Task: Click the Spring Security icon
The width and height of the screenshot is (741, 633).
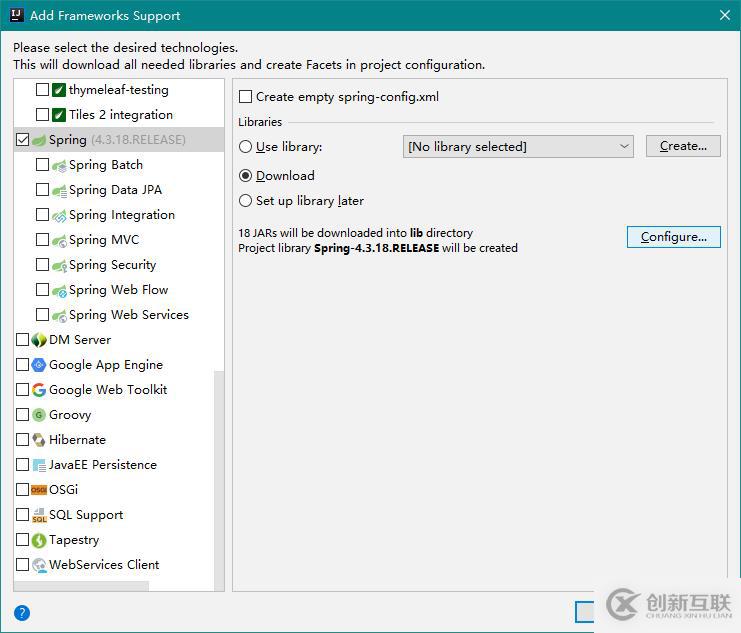Action: click(x=59, y=266)
